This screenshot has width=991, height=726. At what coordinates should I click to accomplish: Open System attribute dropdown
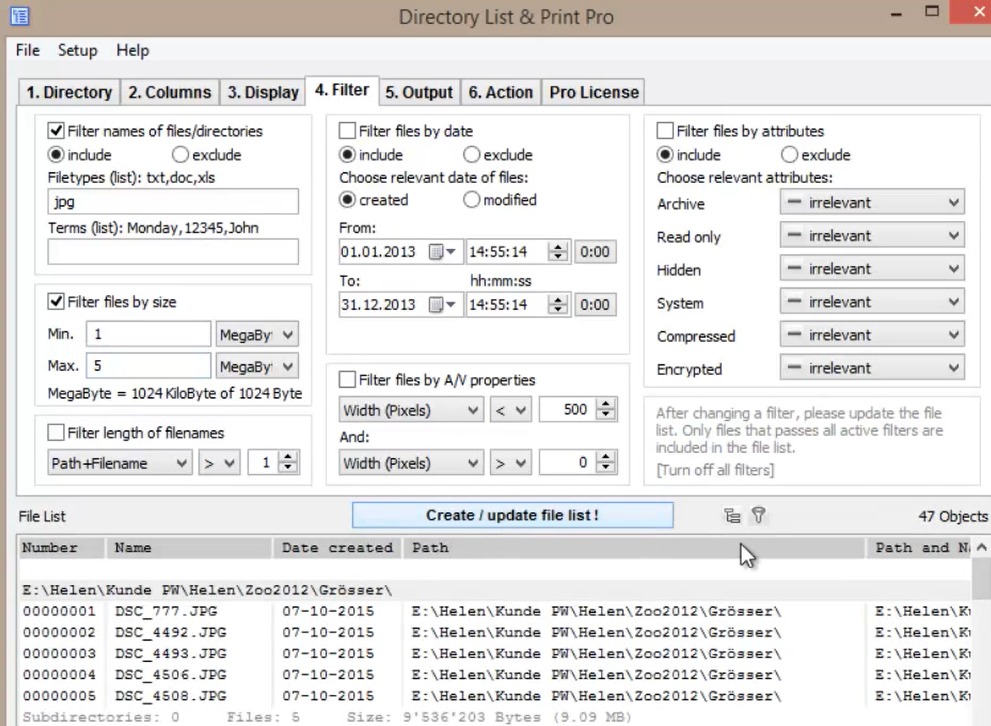pyautogui.click(x=872, y=302)
